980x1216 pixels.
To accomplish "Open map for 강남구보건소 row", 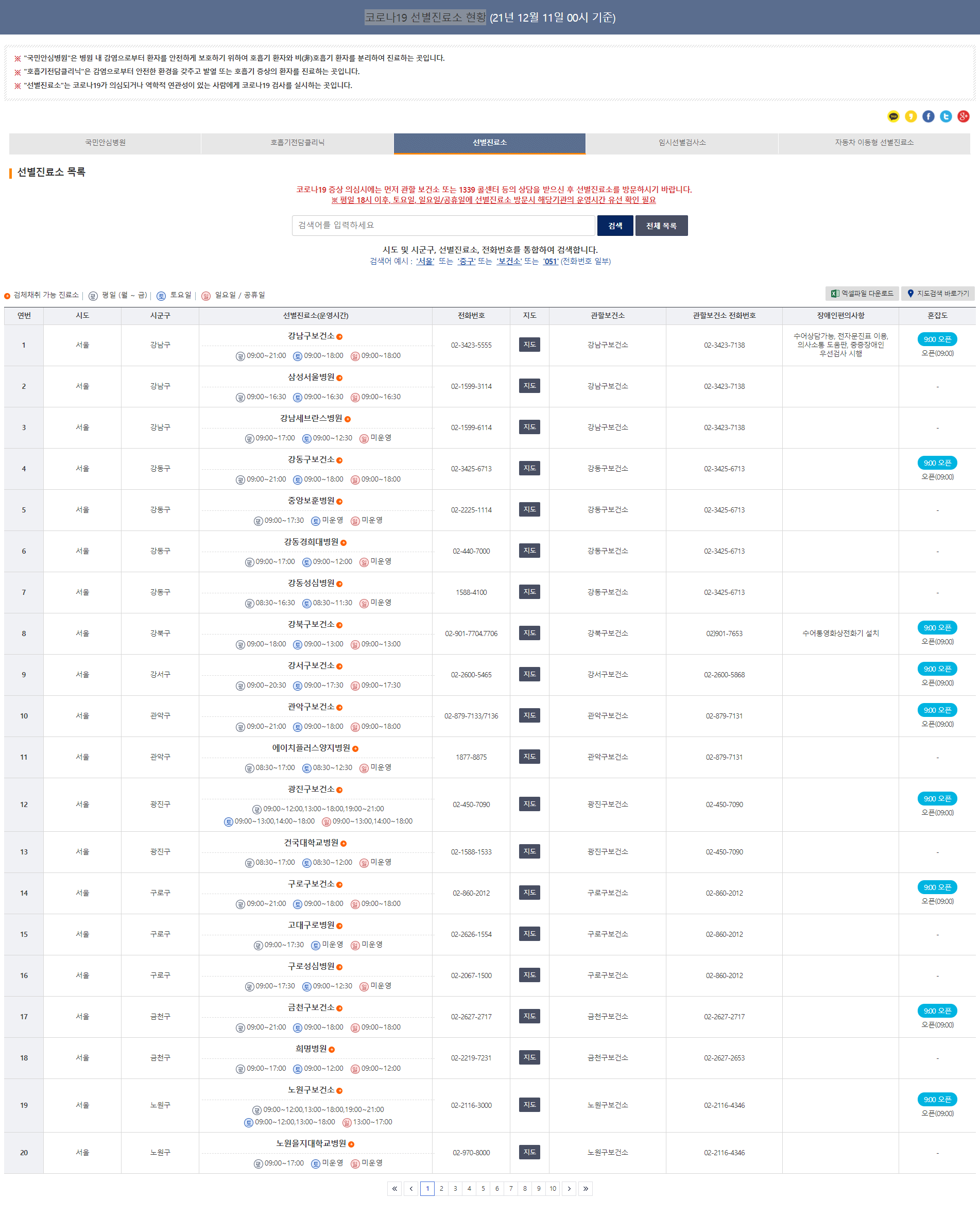I will pos(529,345).
